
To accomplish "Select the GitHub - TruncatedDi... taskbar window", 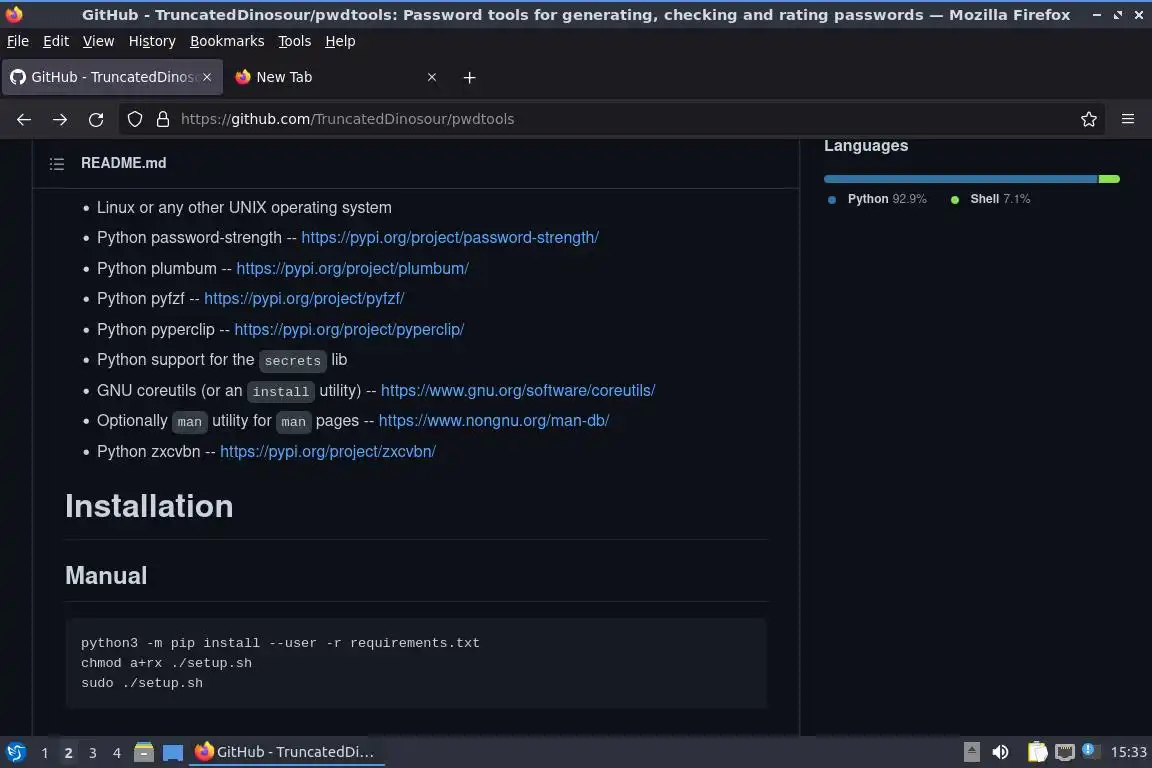I will pyautogui.click(x=287, y=752).
